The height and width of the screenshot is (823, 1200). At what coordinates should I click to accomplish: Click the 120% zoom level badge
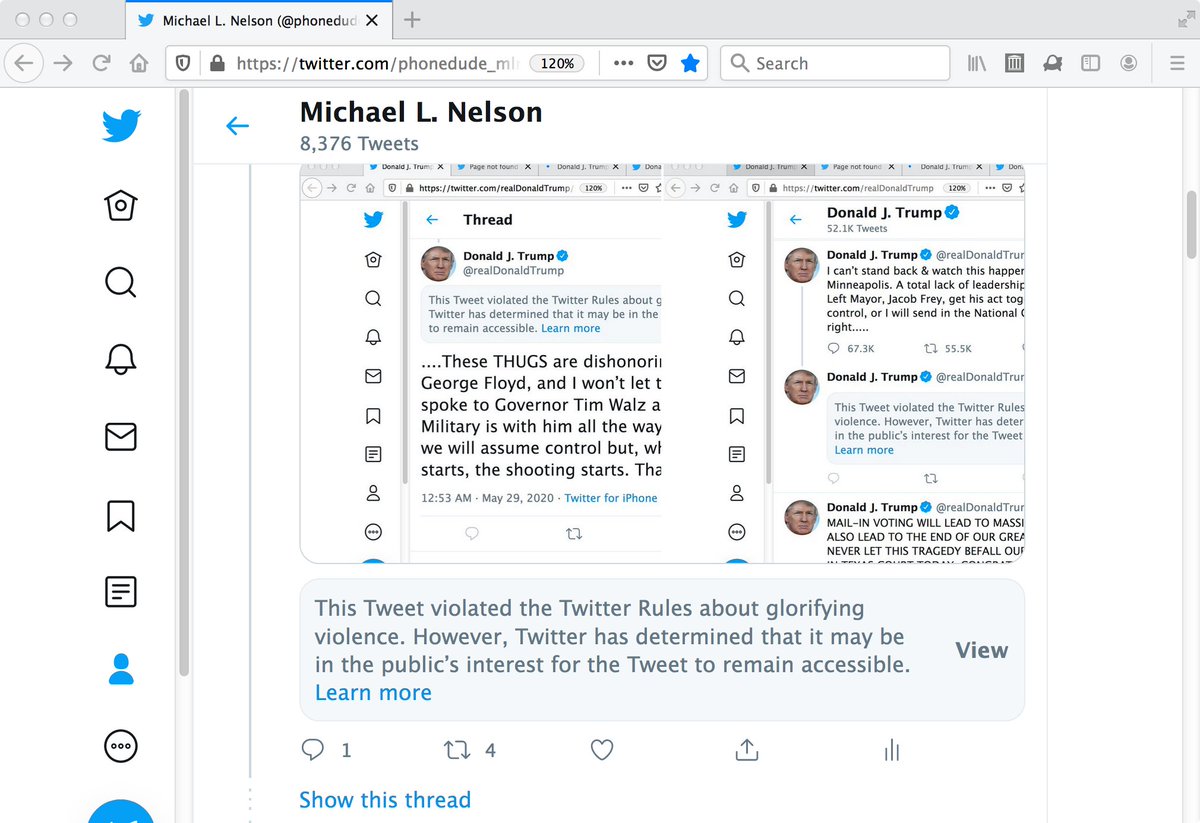(557, 63)
